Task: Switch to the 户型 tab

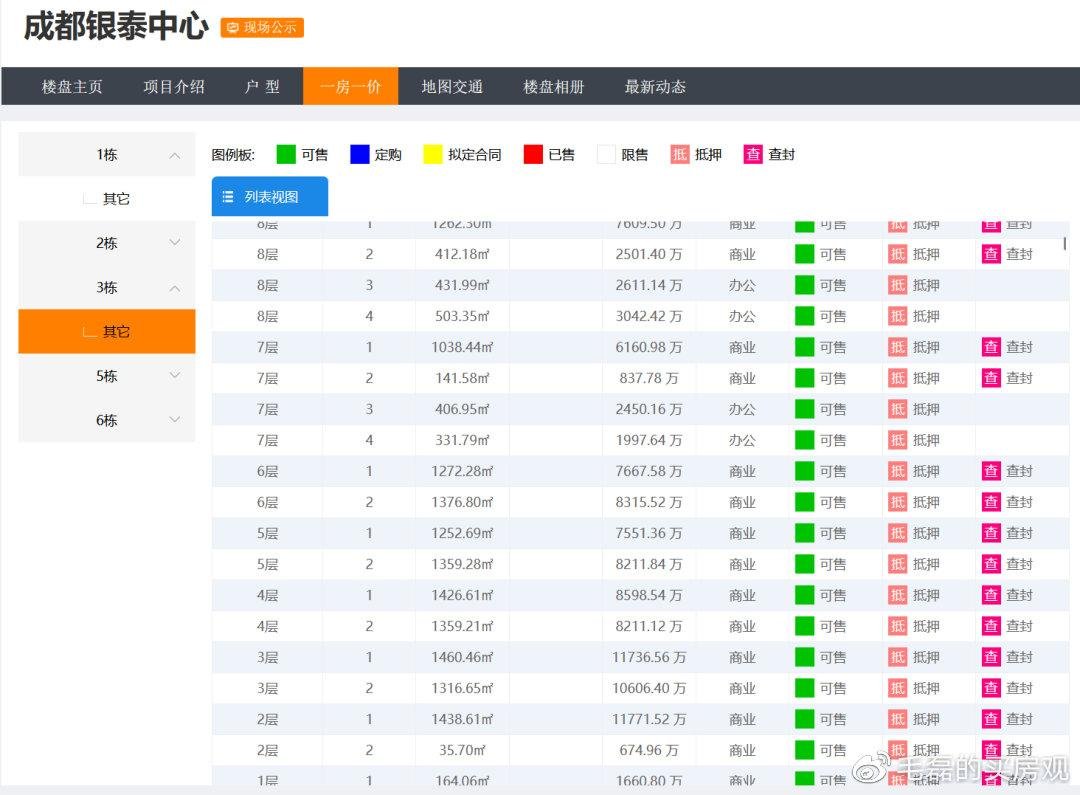Action: click(262, 87)
